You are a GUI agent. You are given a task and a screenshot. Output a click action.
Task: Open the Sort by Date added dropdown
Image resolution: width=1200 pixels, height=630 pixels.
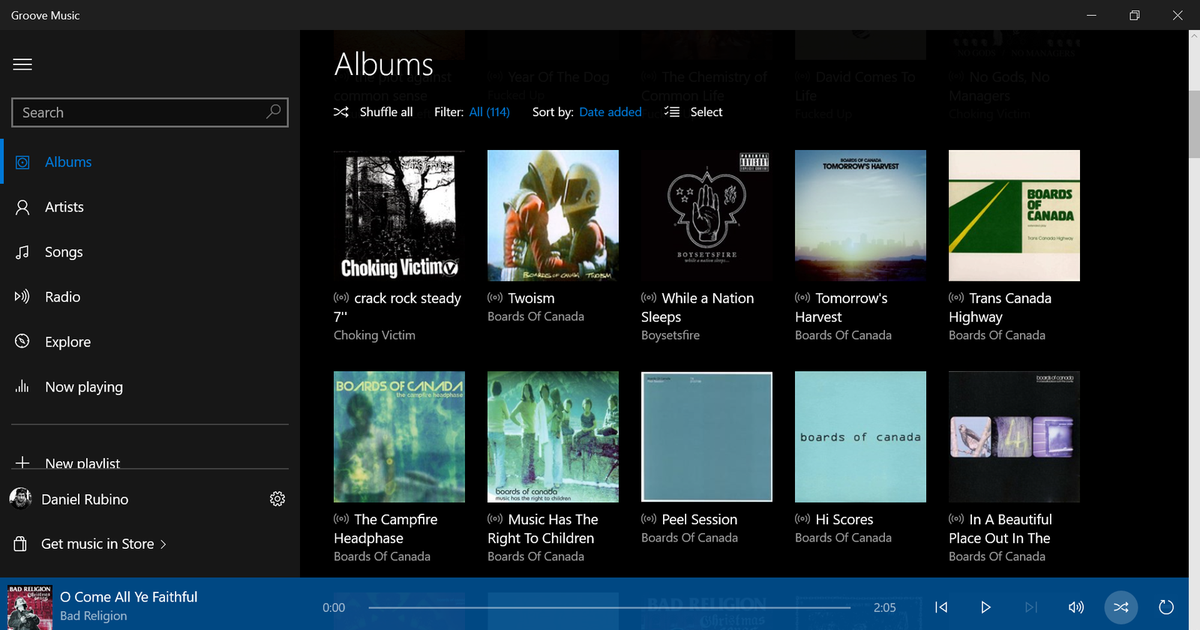pos(610,112)
